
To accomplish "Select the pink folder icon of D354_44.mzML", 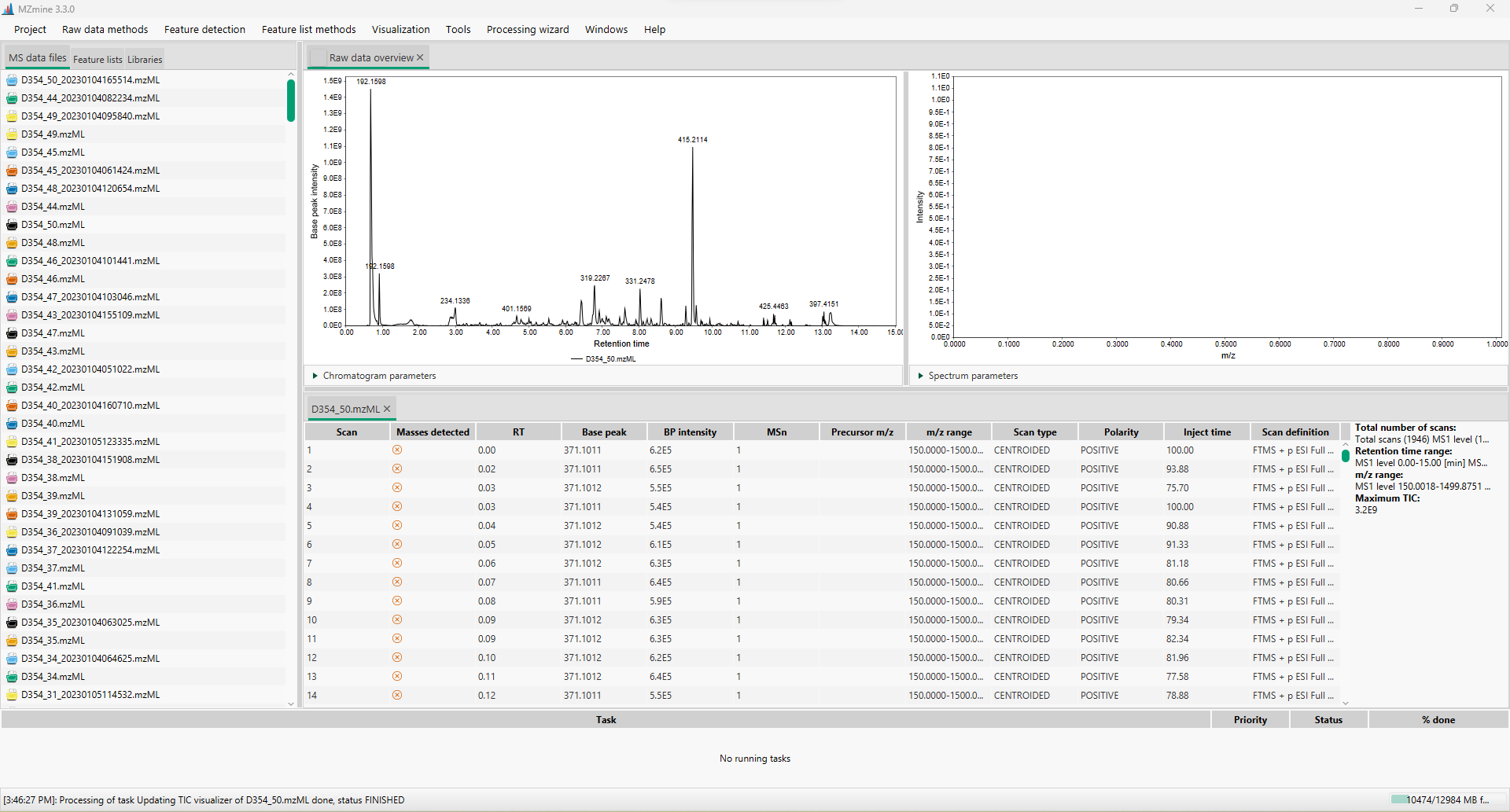I will (11, 206).
